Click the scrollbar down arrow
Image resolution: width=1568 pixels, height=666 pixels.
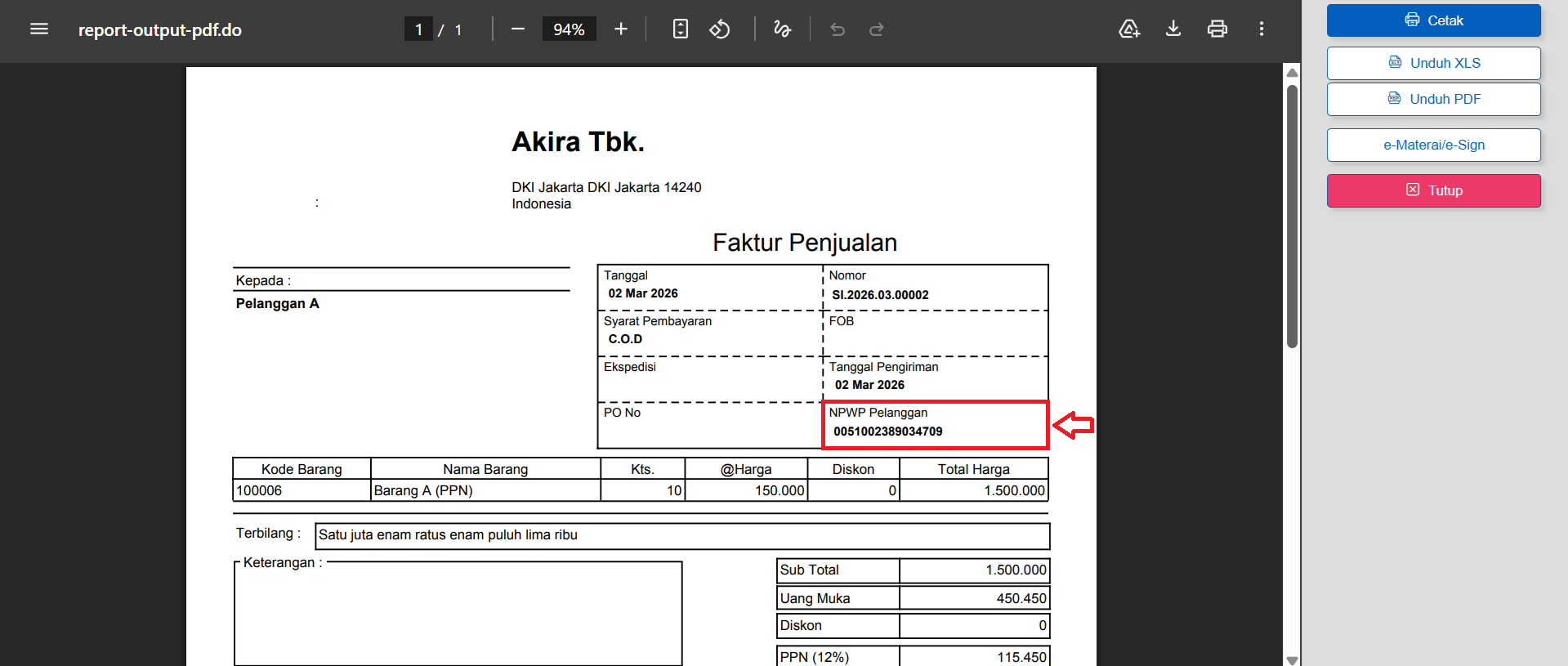point(1292,659)
